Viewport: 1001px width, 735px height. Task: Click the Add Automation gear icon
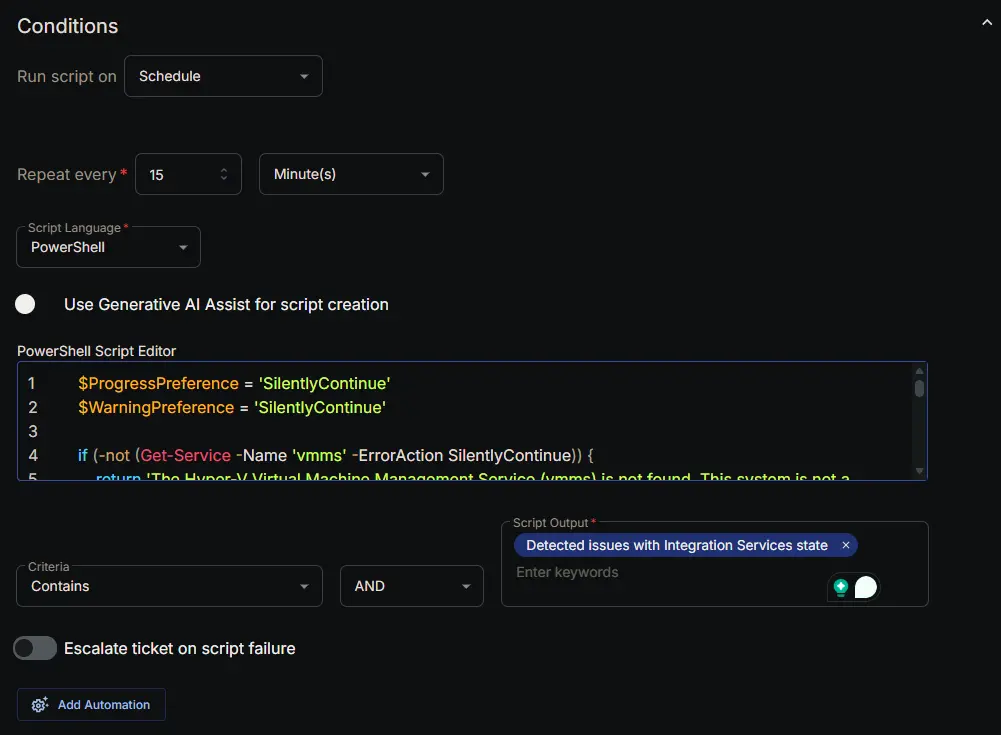tap(40, 705)
